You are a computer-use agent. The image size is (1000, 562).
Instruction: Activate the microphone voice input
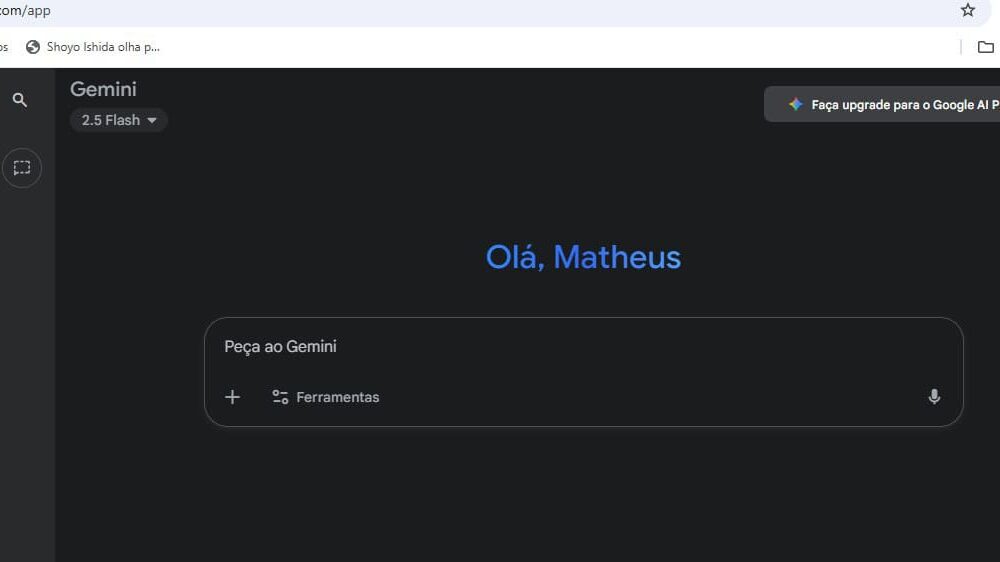pos(934,397)
